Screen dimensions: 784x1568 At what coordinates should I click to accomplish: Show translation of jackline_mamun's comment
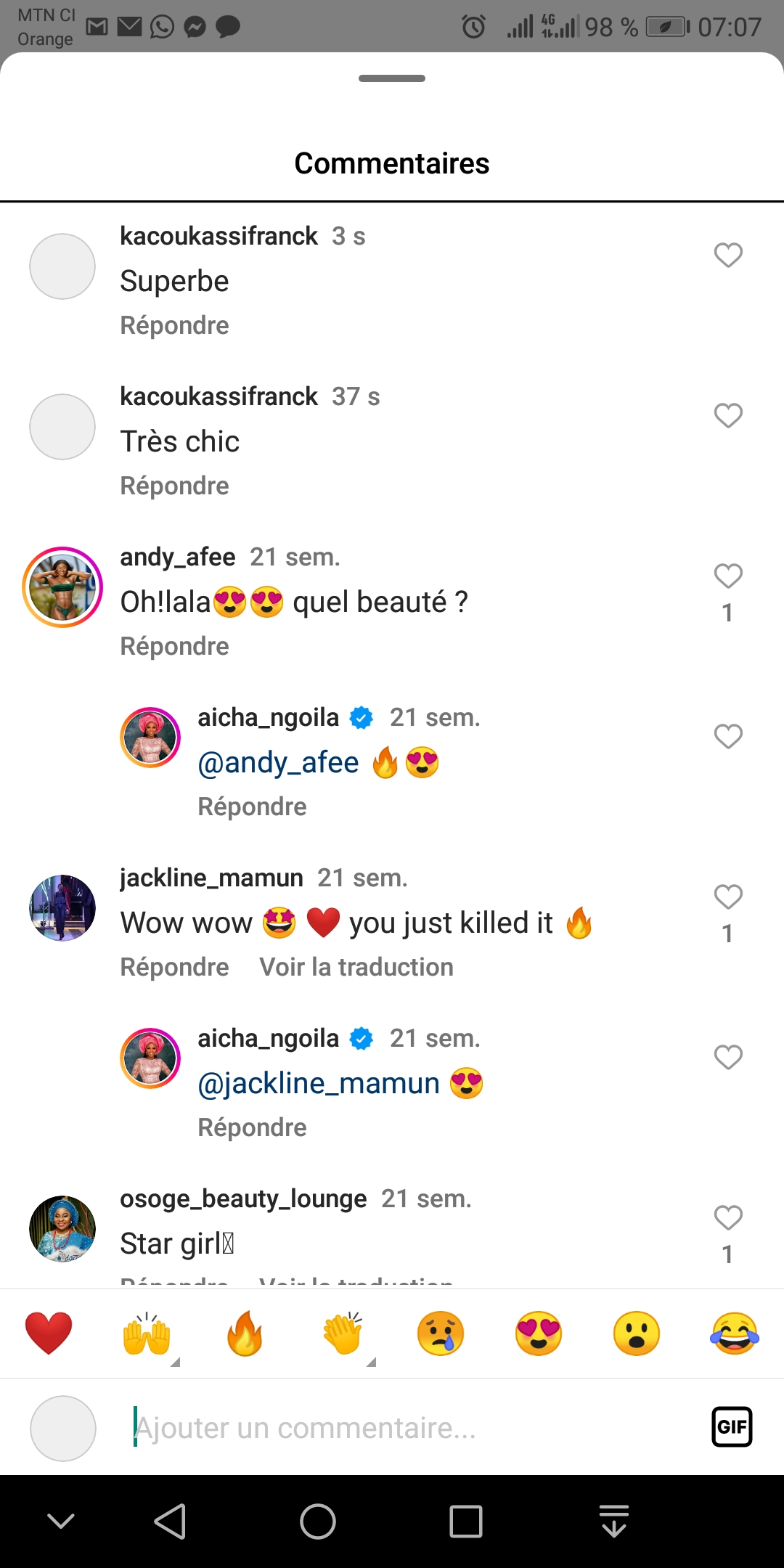coord(356,967)
